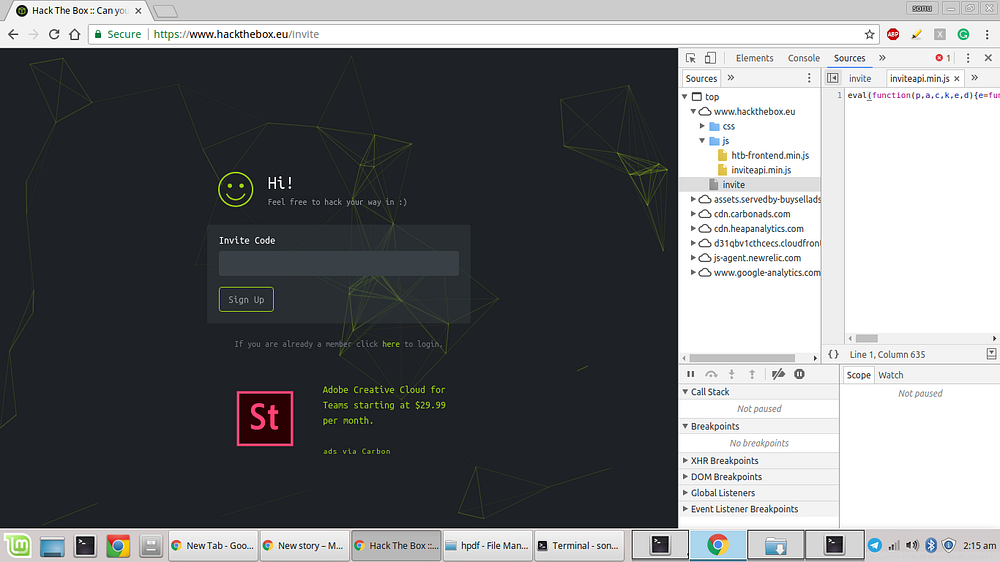Toggle deactivate breakpoints icon
The width and height of the screenshot is (1000, 562).
[778, 374]
